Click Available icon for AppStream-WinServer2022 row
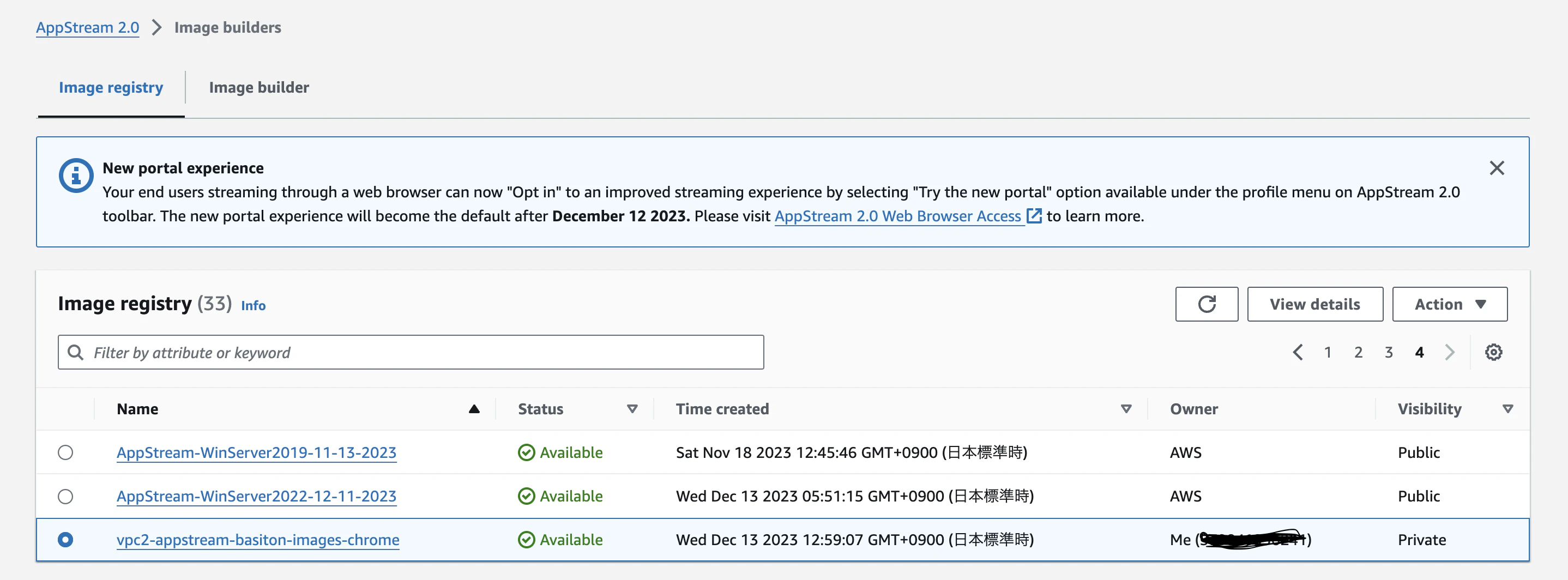1568x580 pixels. pyautogui.click(x=526, y=496)
